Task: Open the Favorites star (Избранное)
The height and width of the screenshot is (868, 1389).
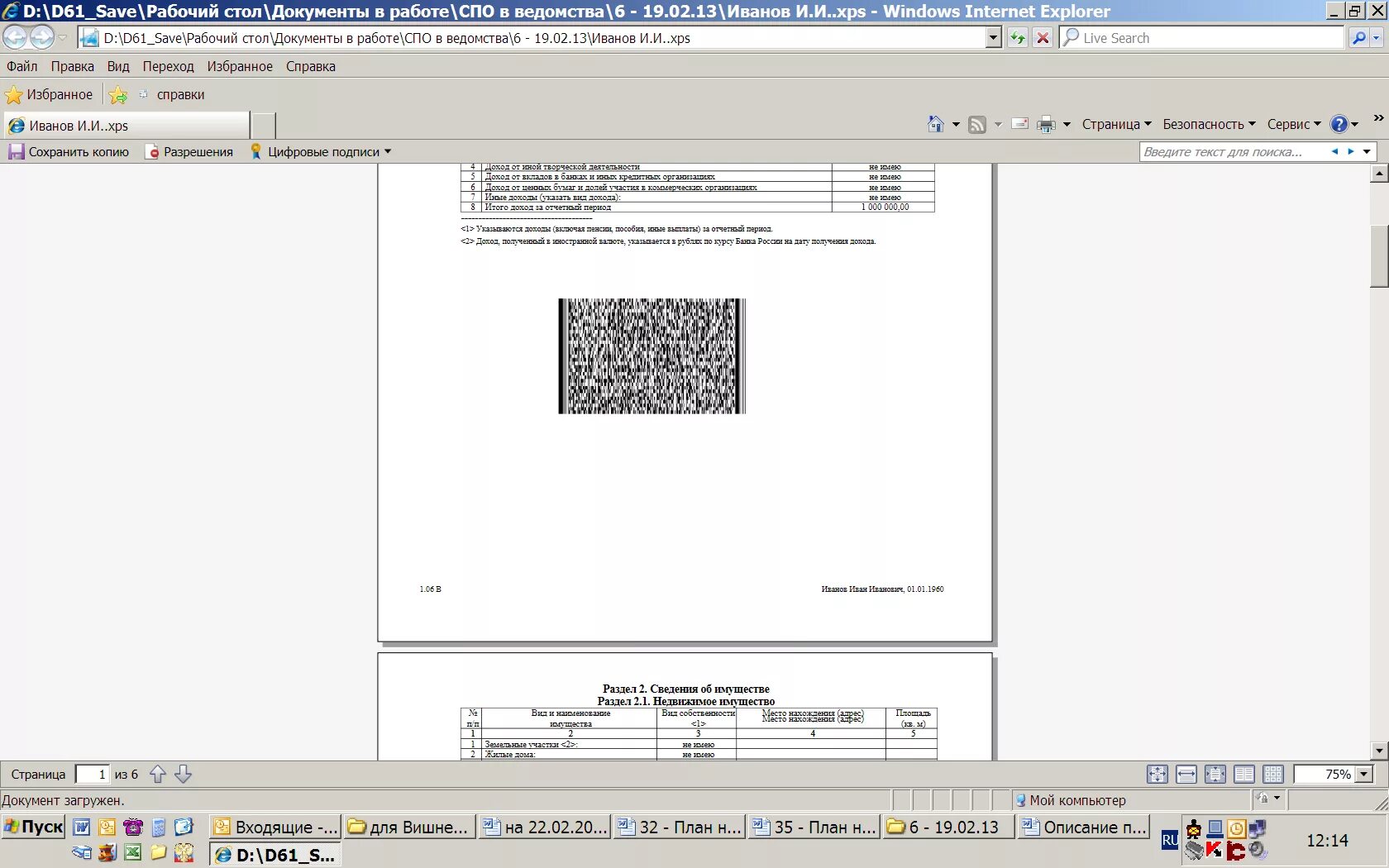Action: tap(50, 94)
